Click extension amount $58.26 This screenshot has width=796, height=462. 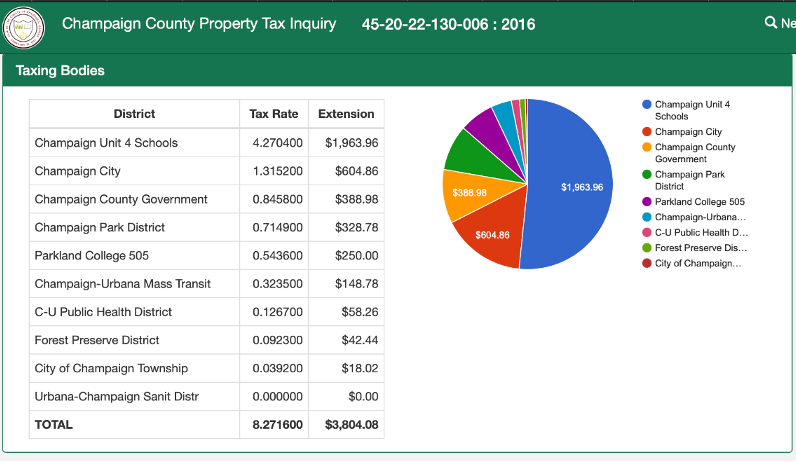pyautogui.click(x=359, y=312)
